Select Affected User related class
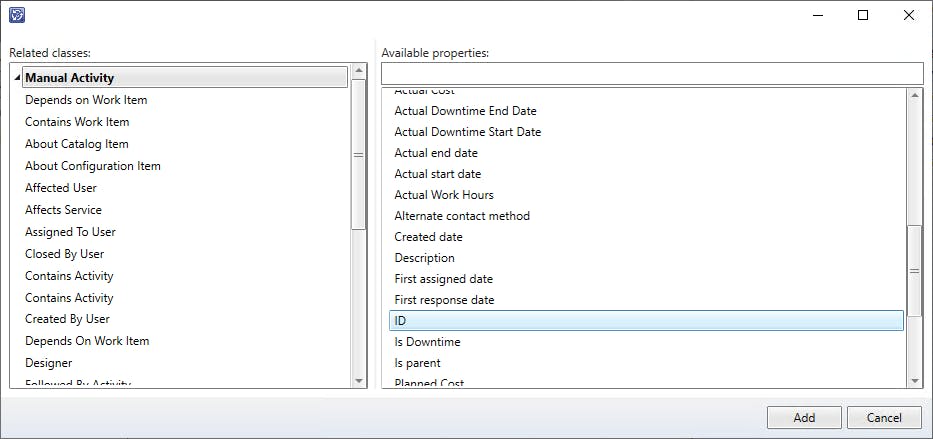The image size is (933, 439). [61, 188]
